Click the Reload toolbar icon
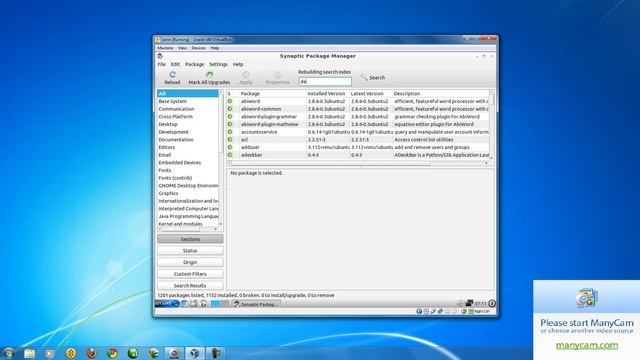The image size is (640, 360). pos(172,75)
